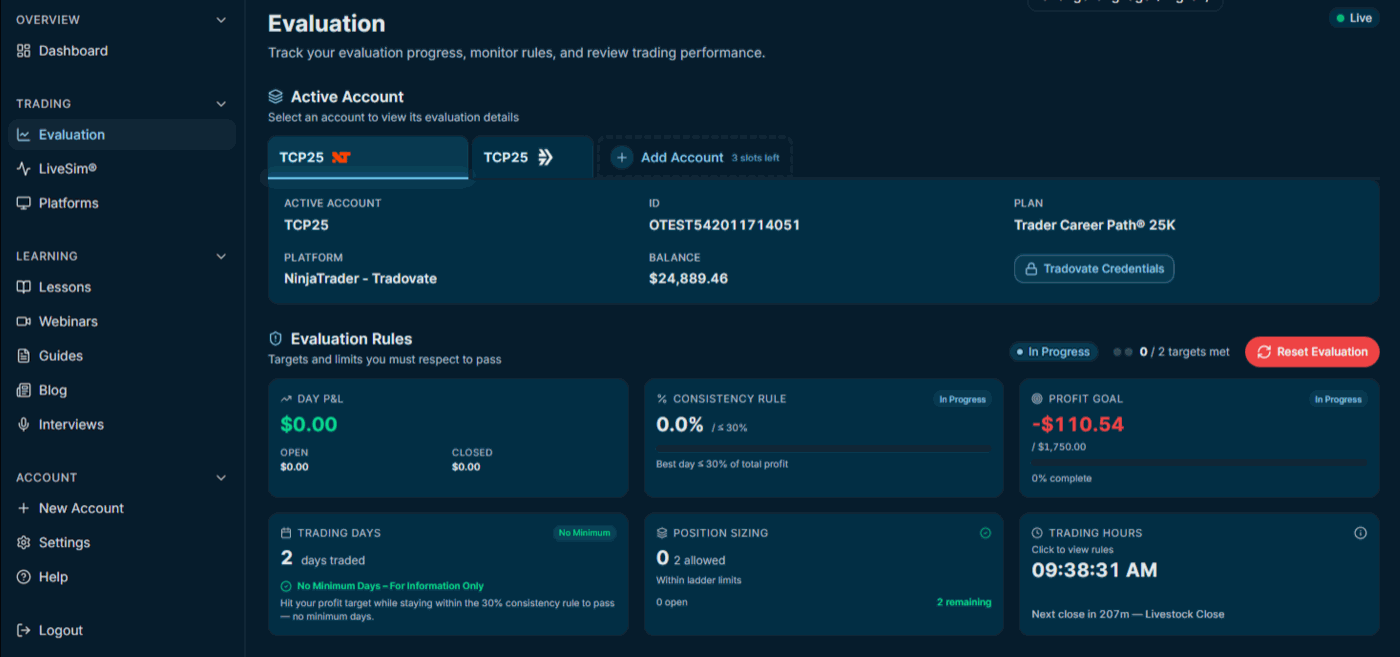Click the Active Account layers icon

coord(276,97)
